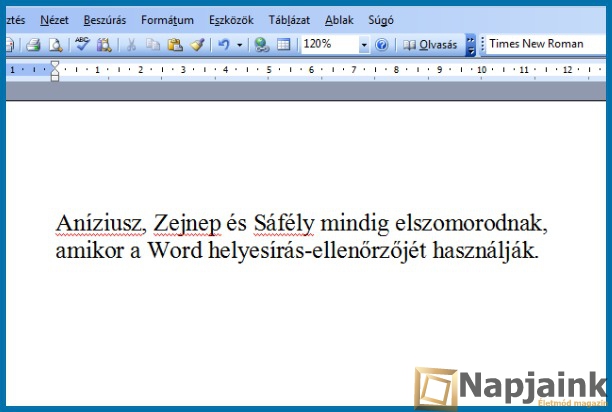Click the word mindig in the first line
The height and width of the screenshot is (412, 612).
(x=355, y=225)
